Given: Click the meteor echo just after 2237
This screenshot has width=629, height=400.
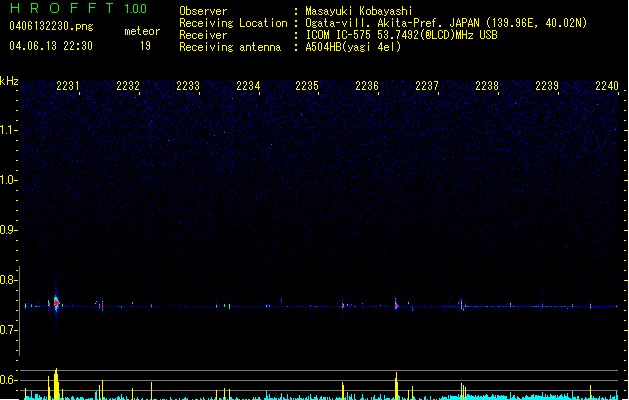Looking at the screenshot, I should [x=462, y=306].
